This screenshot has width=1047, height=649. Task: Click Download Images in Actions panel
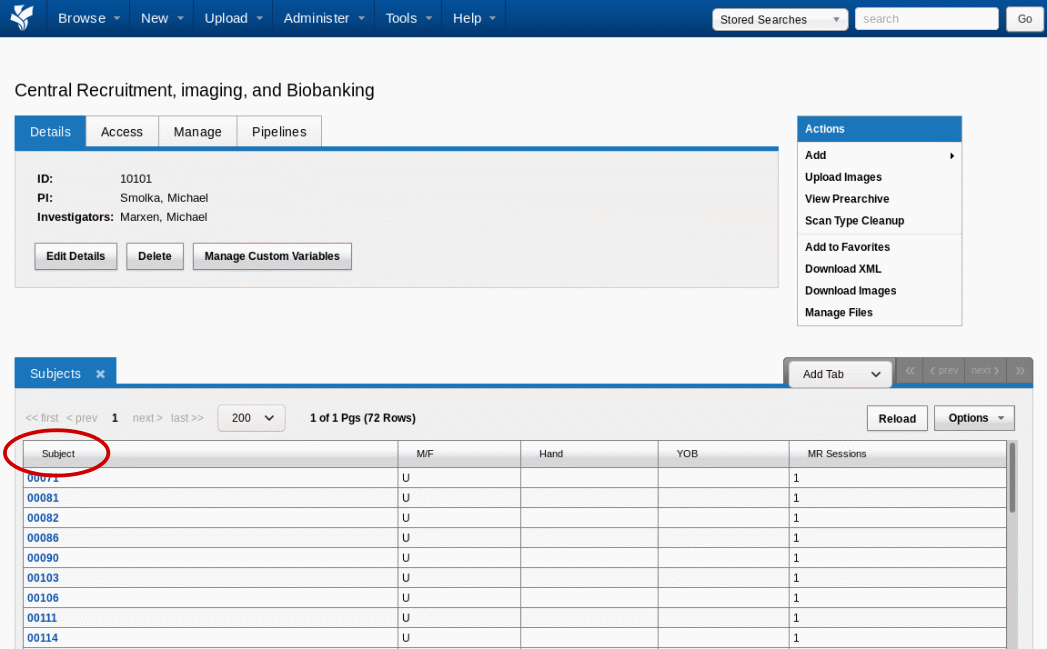[x=850, y=291]
